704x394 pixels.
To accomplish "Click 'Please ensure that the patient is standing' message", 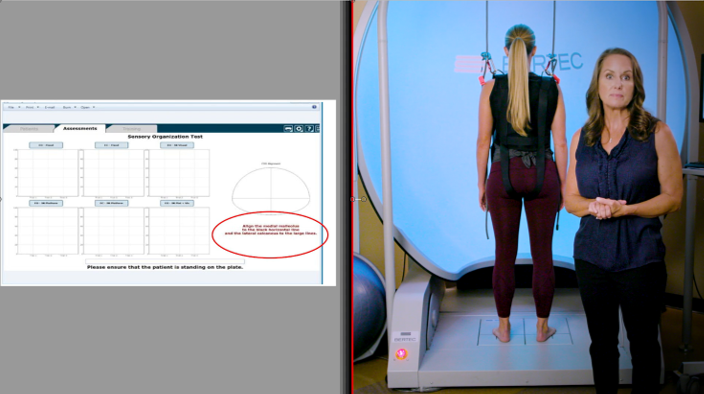I will pyautogui.click(x=165, y=267).
